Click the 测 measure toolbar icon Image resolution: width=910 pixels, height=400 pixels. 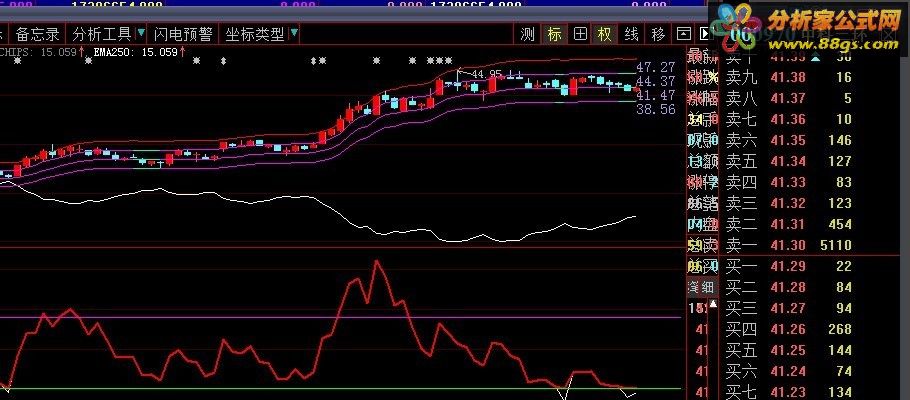pos(527,34)
